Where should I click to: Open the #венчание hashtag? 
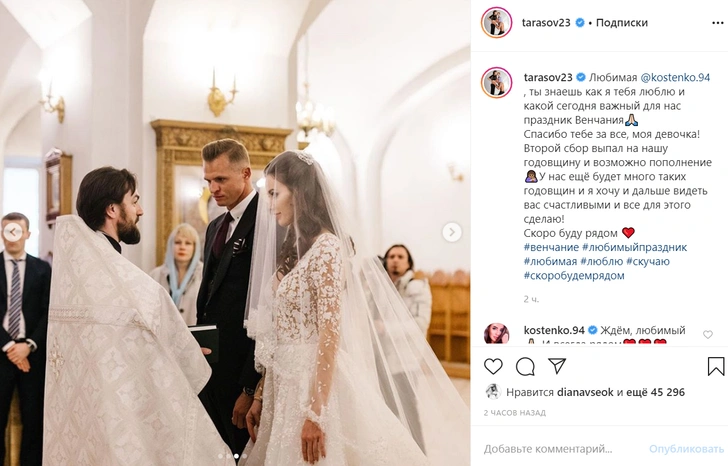[551, 247]
